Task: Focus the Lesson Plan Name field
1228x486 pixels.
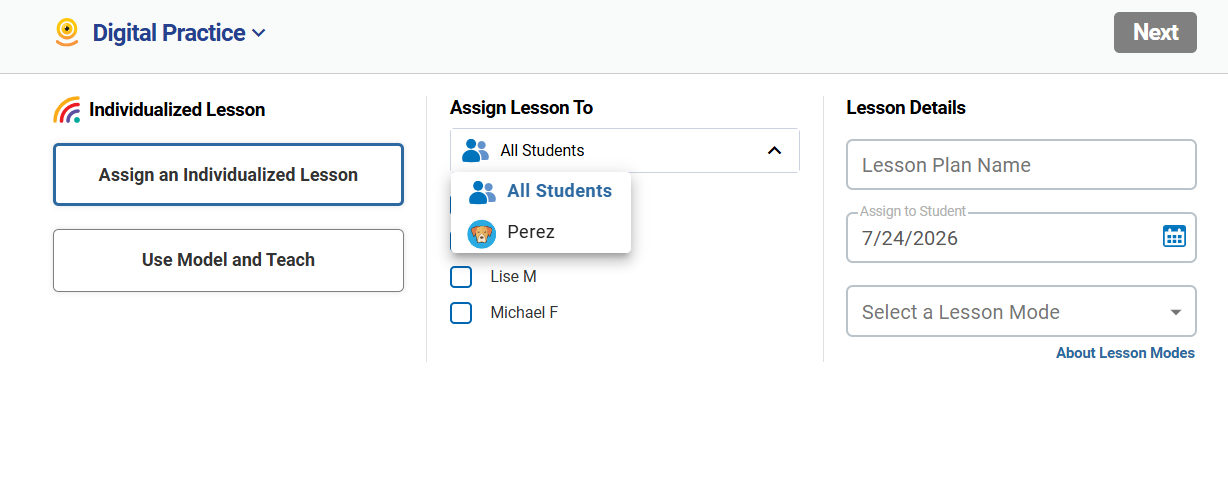Action: 1021,165
